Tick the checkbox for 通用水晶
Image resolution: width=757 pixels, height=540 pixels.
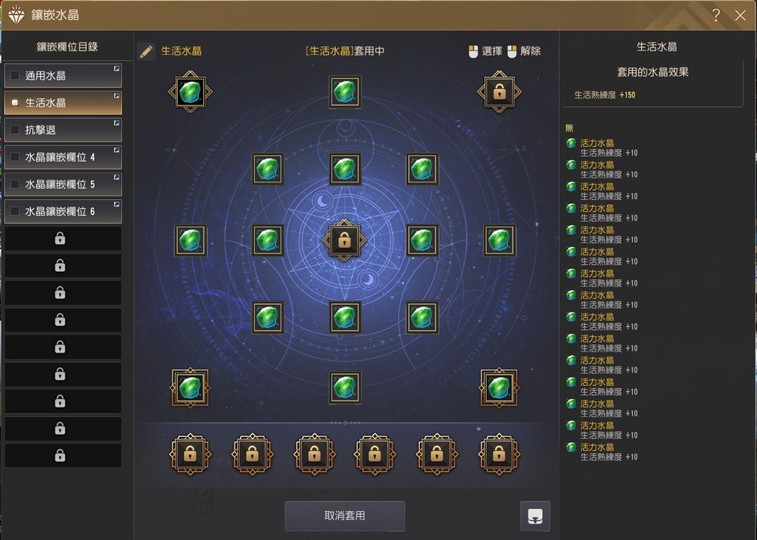tap(15, 75)
